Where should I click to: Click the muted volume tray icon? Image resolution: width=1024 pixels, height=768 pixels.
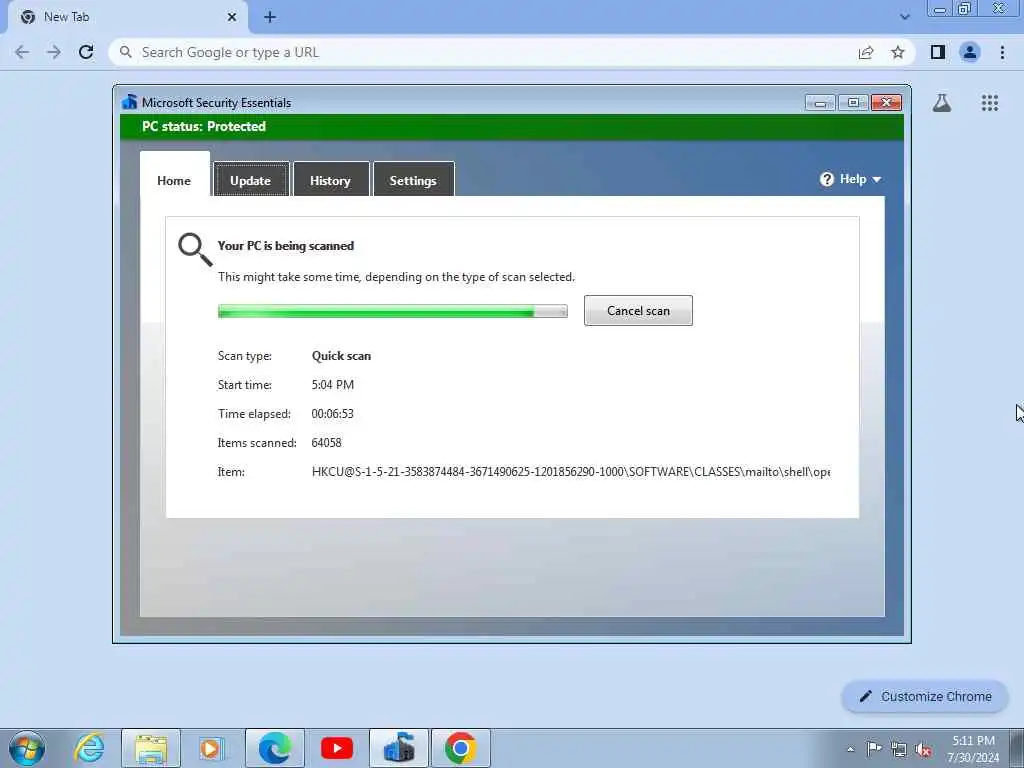tap(923, 749)
